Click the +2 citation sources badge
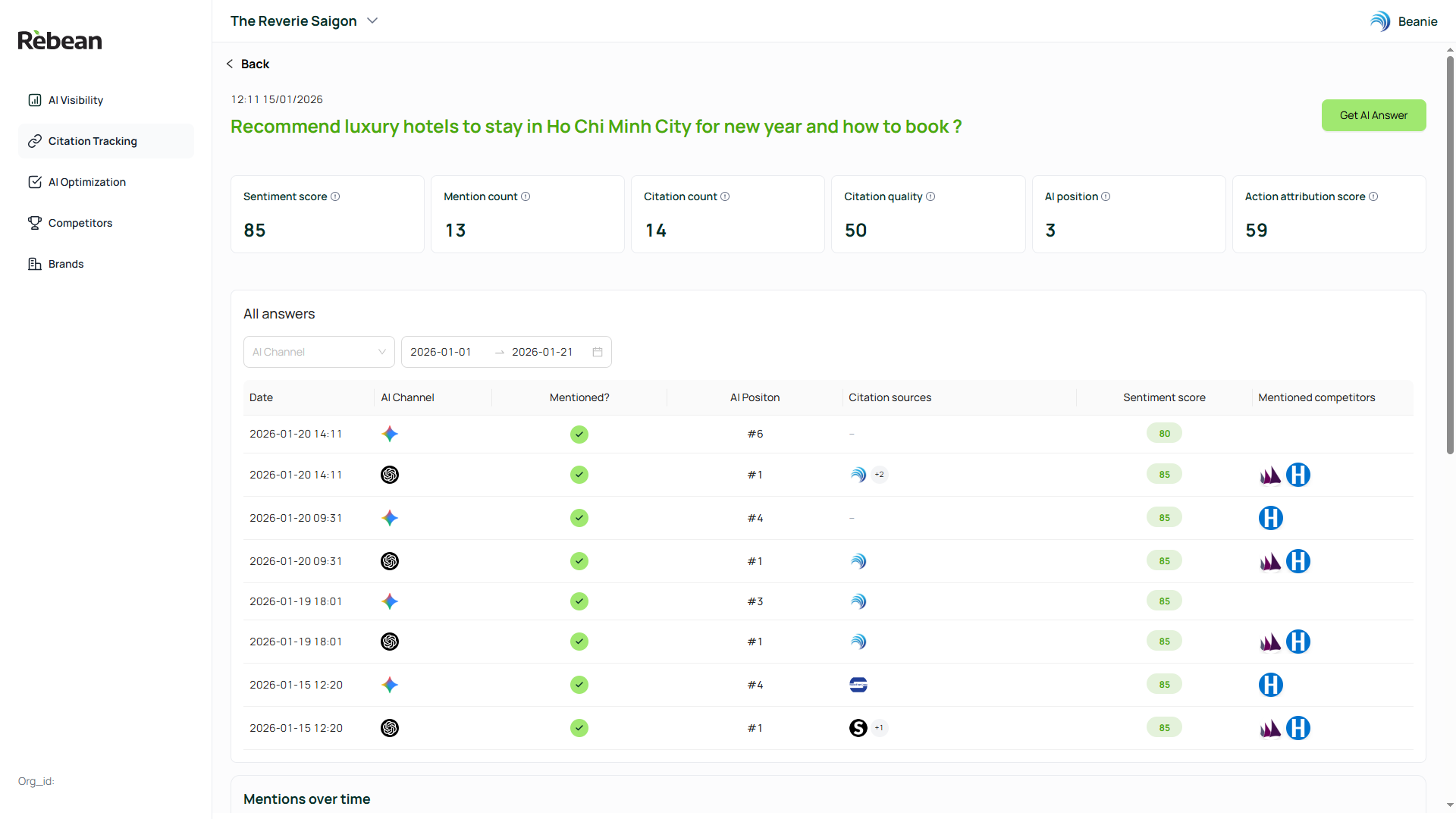This screenshot has width=1456, height=819. point(880,475)
